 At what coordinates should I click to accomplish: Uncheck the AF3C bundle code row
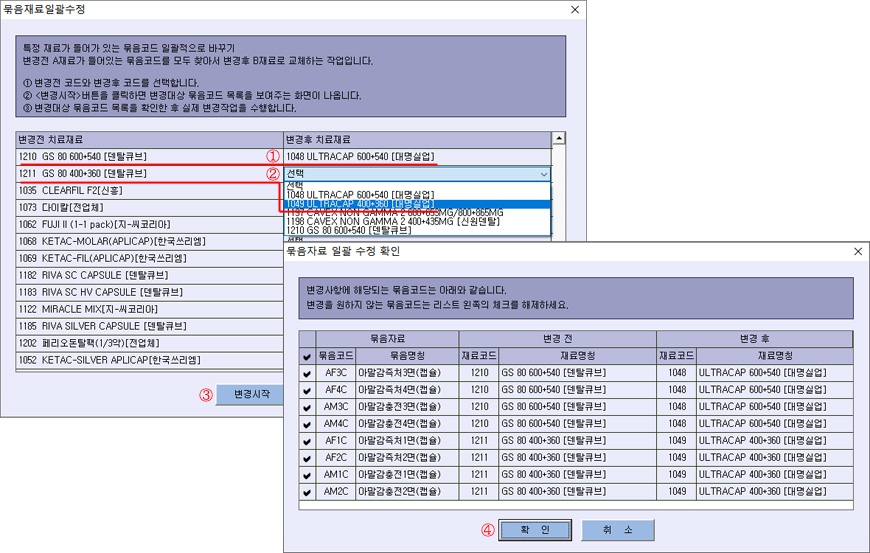click(307, 372)
